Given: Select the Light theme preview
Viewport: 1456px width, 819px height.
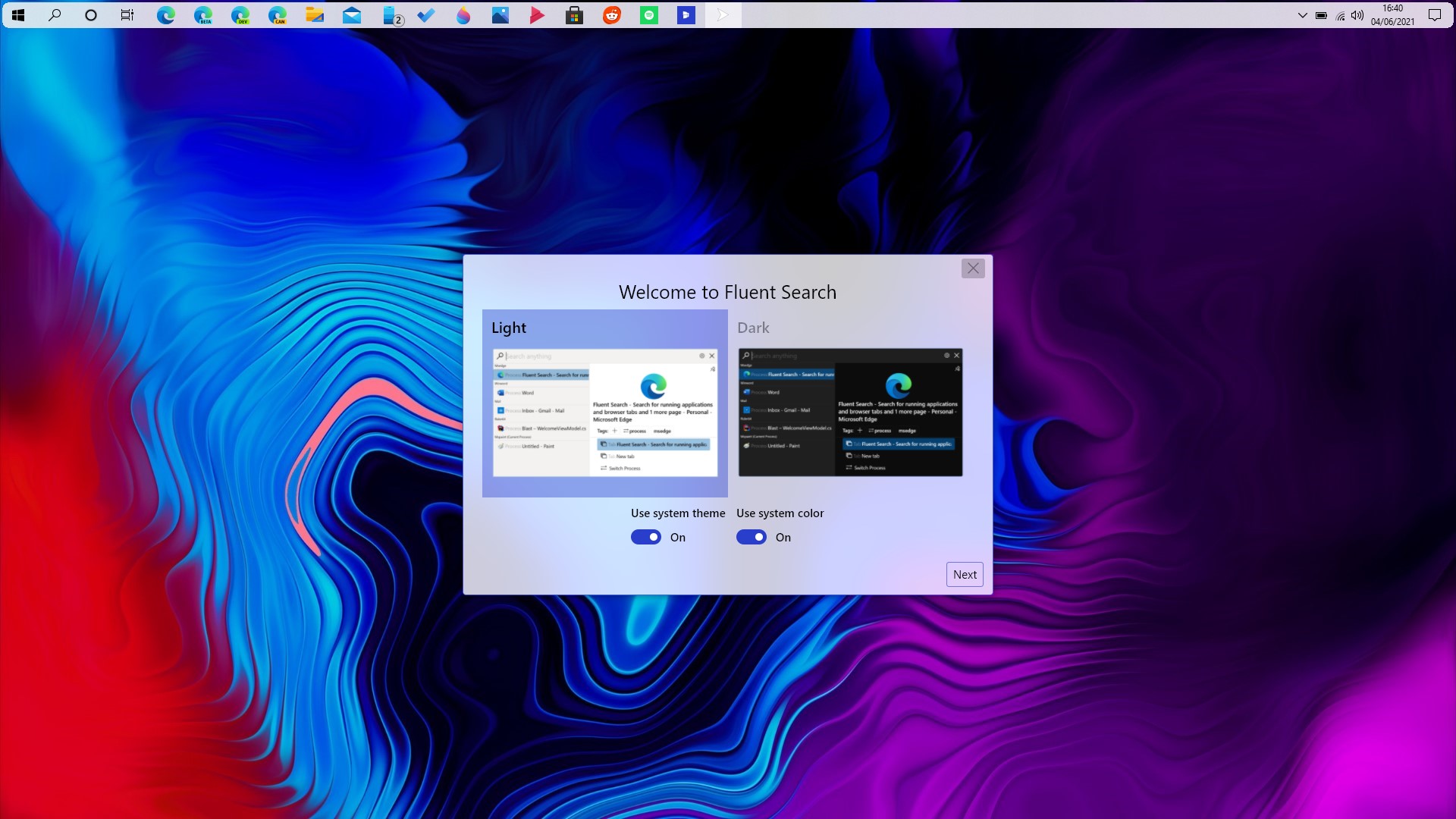Looking at the screenshot, I should coord(605,403).
